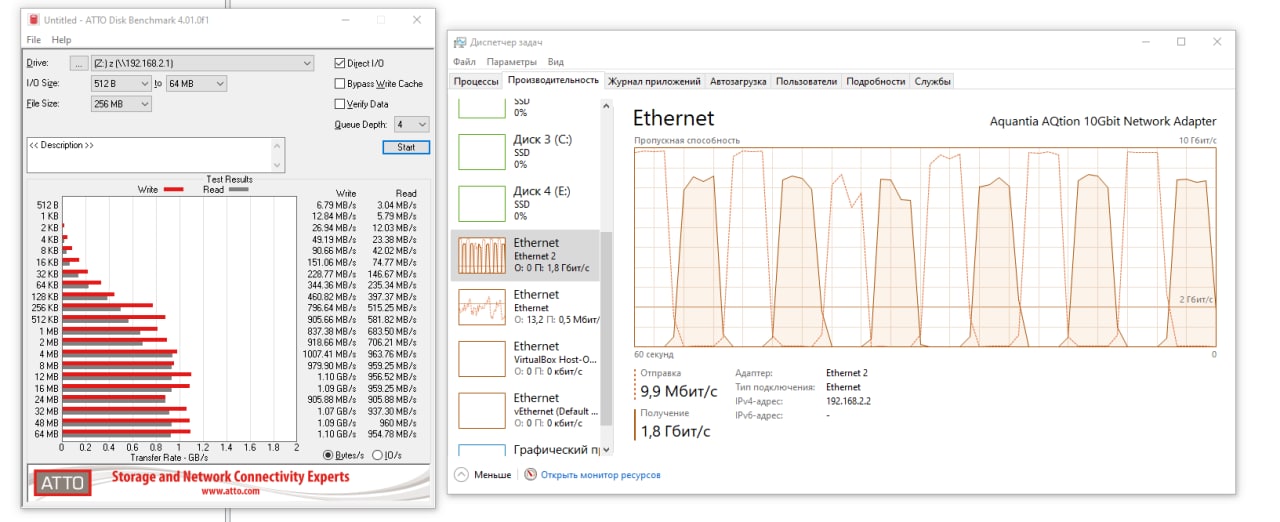
Task: Open the File Size 256 MB dropdown
Action: coord(121,103)
